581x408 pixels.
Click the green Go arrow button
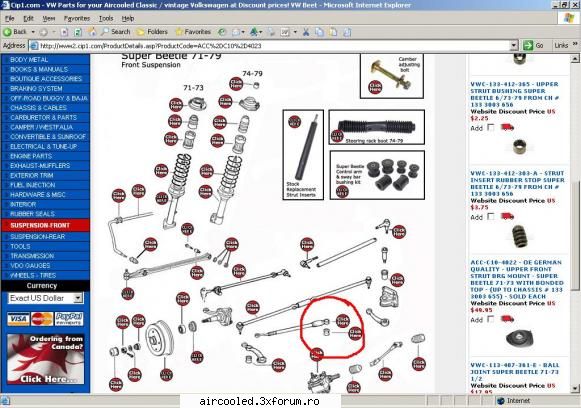(528, 46)
